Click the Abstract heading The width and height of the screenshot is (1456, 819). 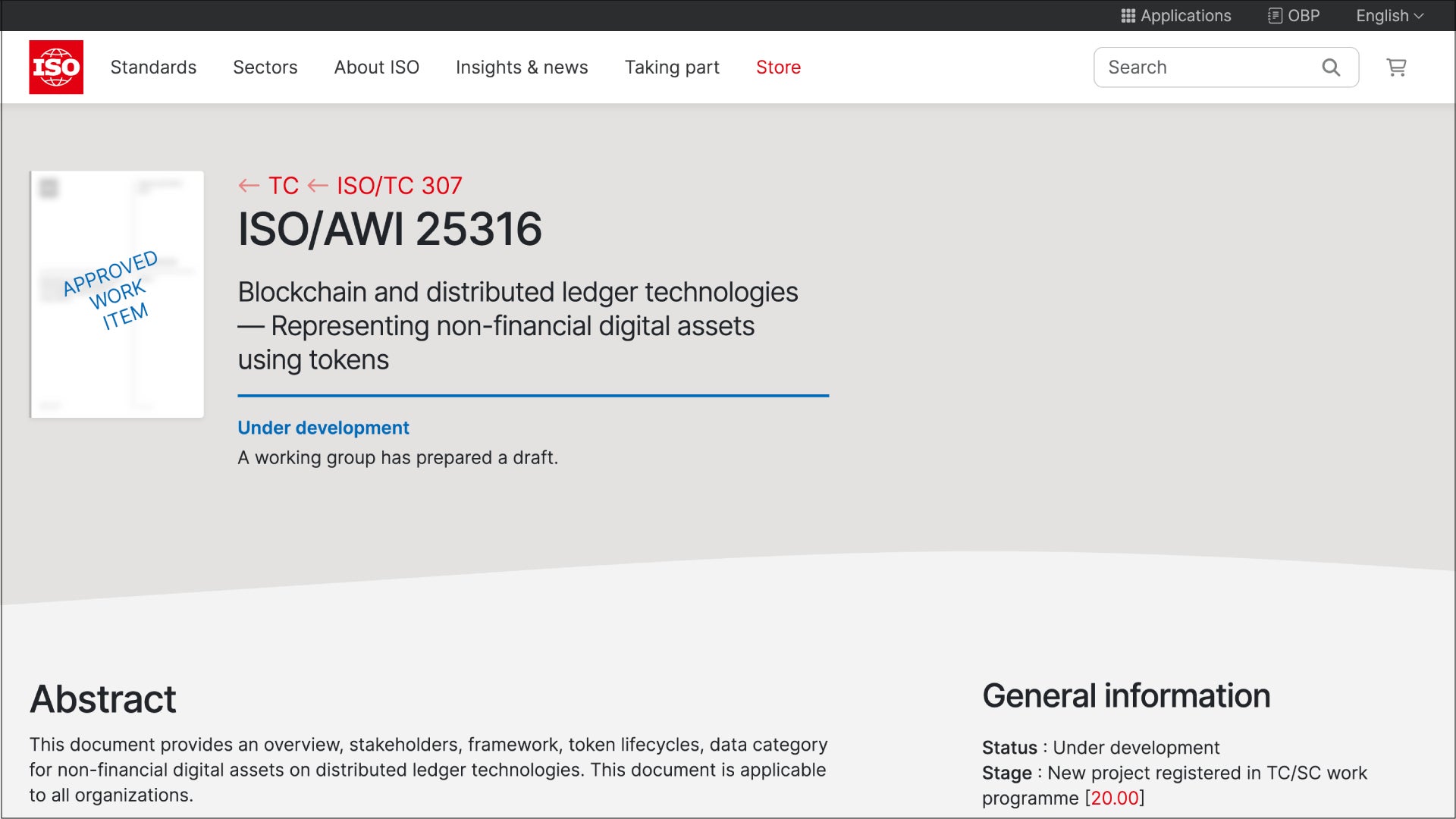tap(103, 699)
